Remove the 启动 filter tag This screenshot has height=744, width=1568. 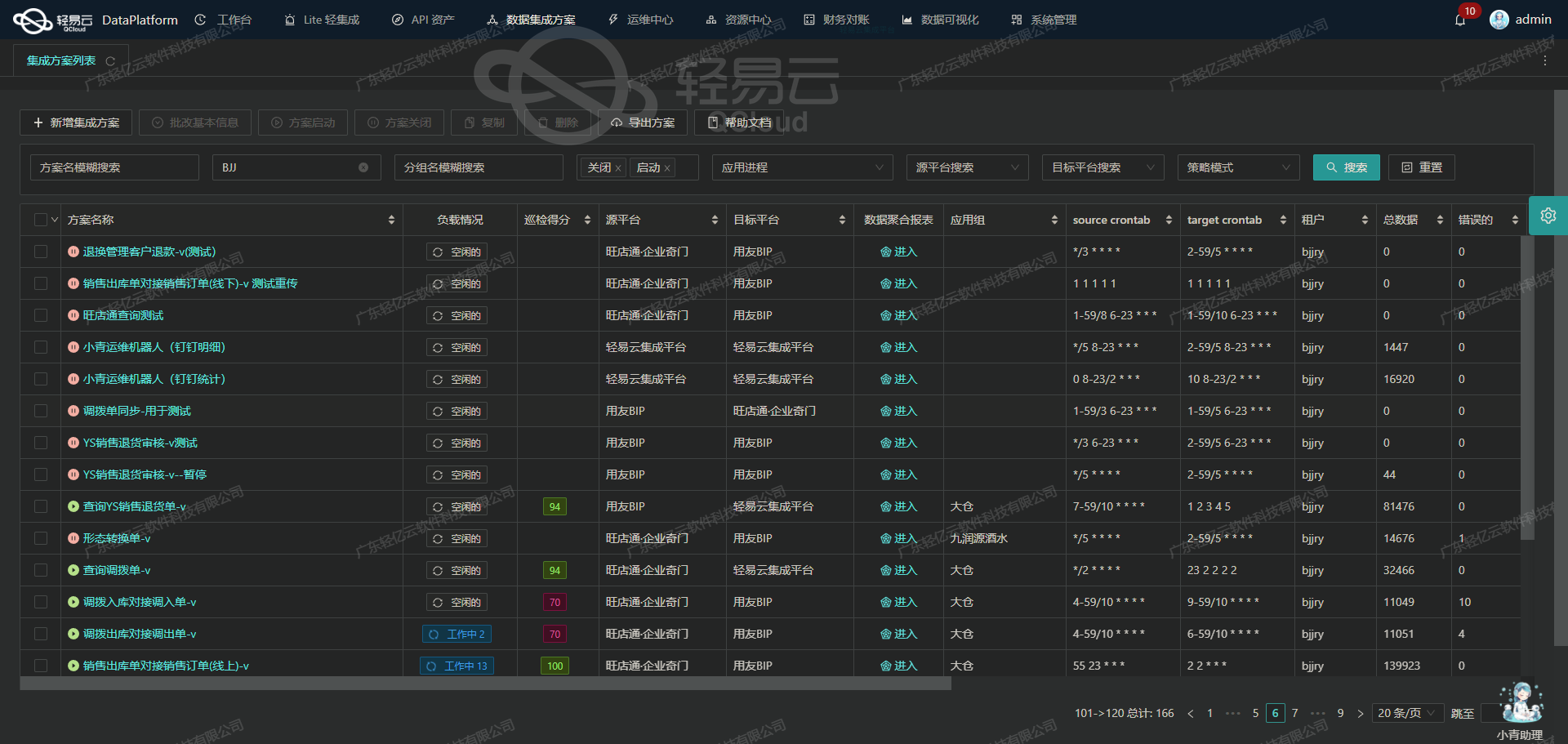[x=667, y=168]
